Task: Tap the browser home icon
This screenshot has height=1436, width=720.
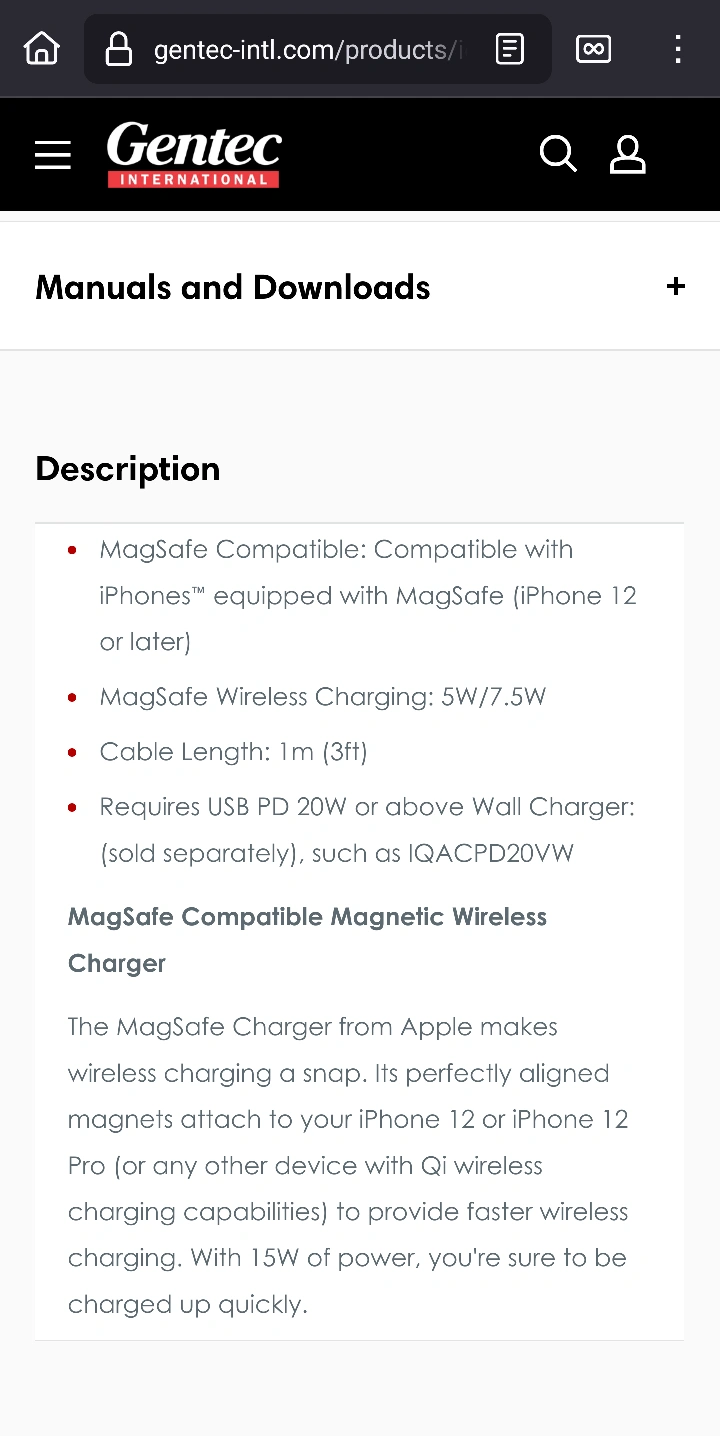Action: click(42, 48)
